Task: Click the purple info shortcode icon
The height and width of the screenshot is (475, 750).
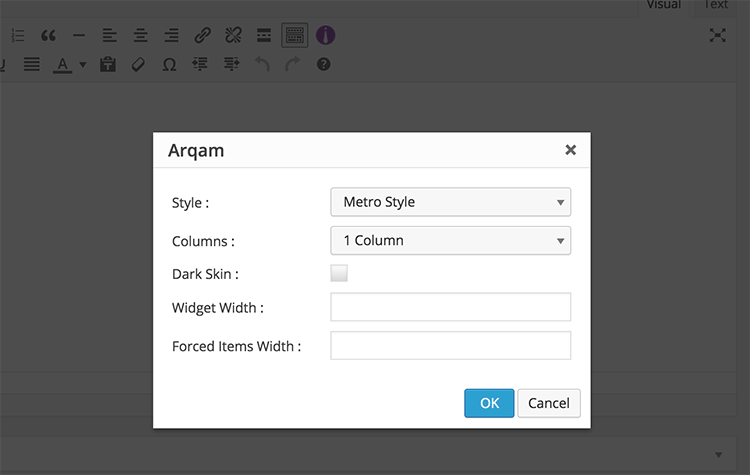Action: (x=325, y=35)
